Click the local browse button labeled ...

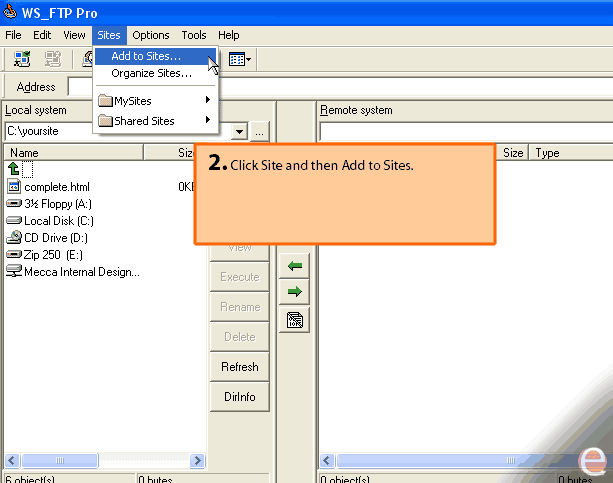click(x=259, y=131)
